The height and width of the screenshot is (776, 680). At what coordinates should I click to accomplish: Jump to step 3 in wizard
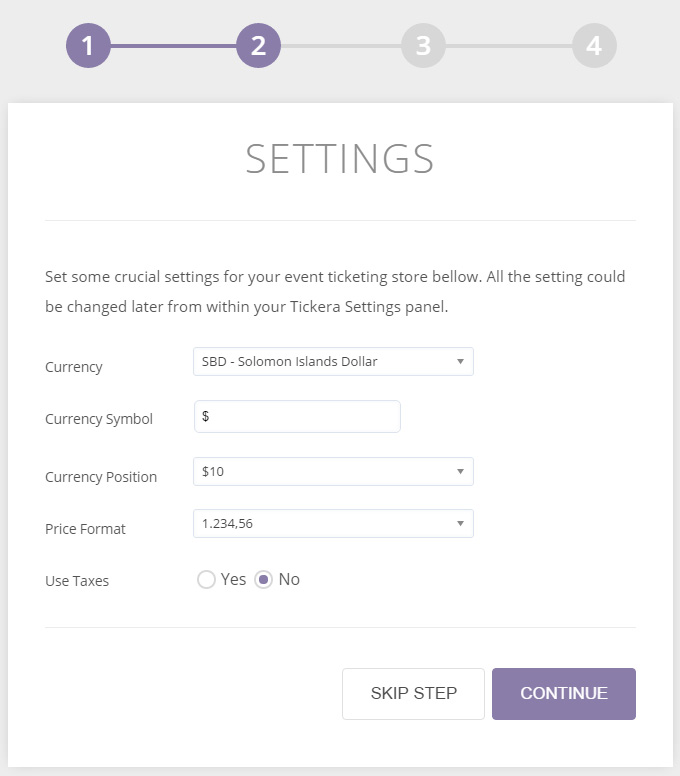pos(423,45)
